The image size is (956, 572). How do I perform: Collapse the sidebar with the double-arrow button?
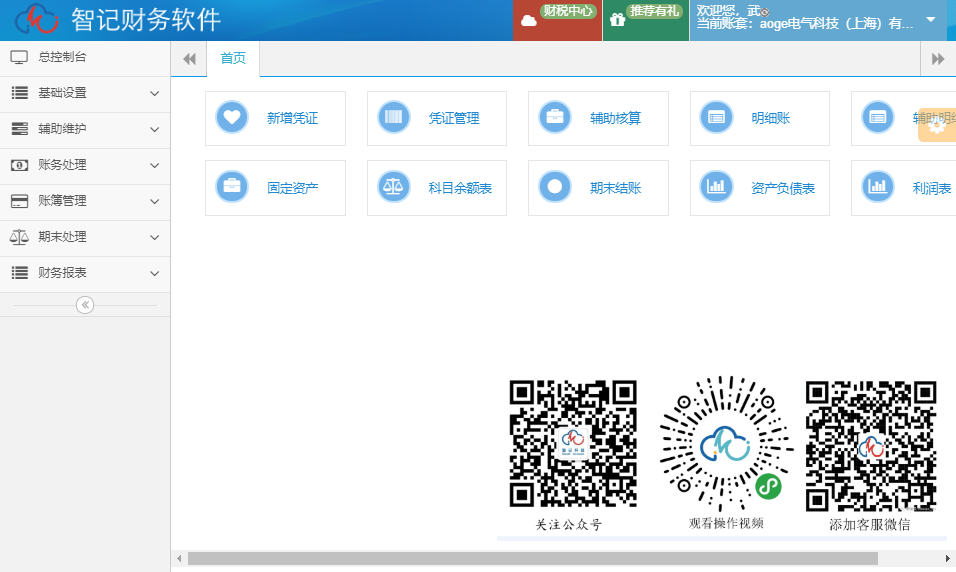point(85,305)
